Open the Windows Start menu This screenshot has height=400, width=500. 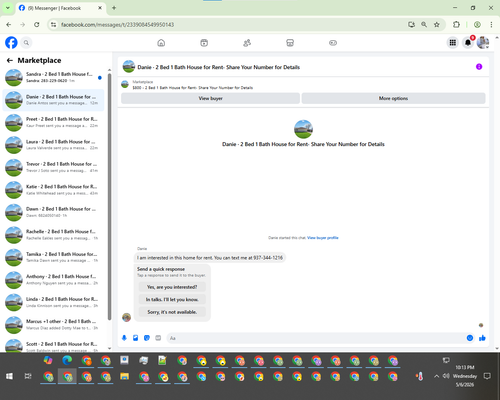(x=10, y=376)
